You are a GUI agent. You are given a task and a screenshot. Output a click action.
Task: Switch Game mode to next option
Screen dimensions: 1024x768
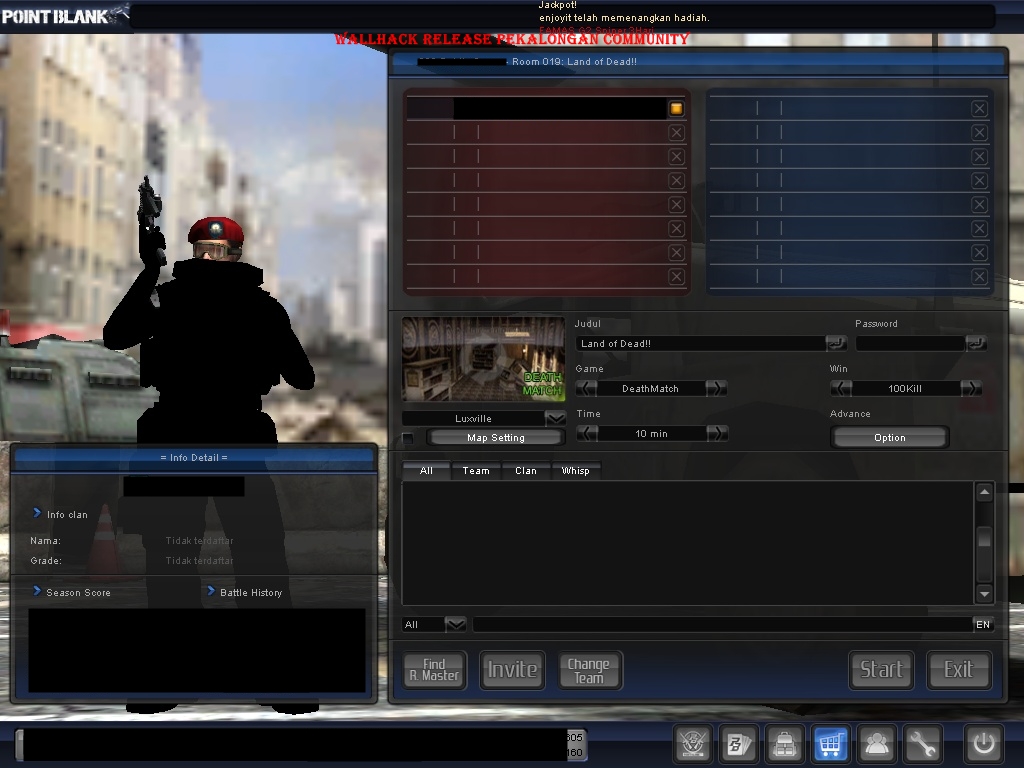(x=716, y=389)
